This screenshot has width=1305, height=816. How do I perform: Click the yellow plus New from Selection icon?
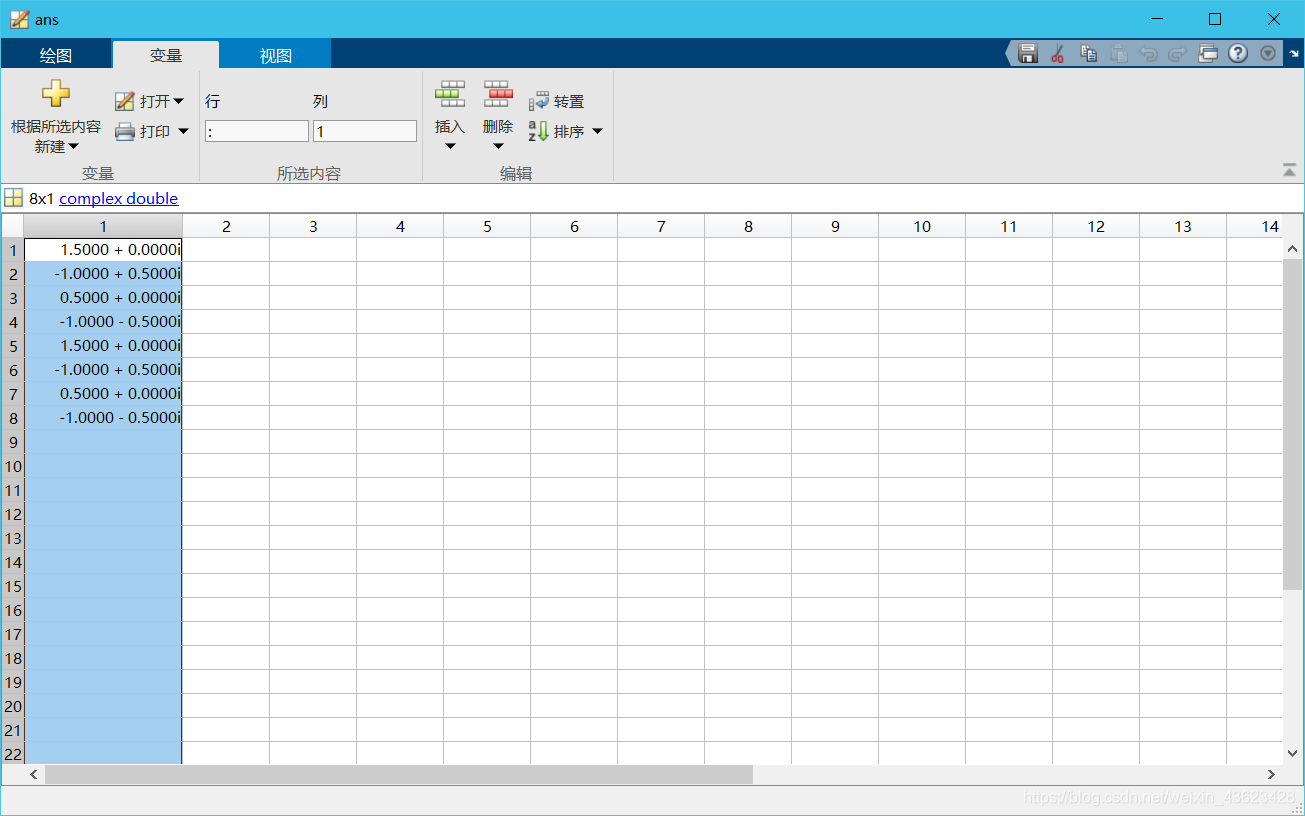(56, 94)
